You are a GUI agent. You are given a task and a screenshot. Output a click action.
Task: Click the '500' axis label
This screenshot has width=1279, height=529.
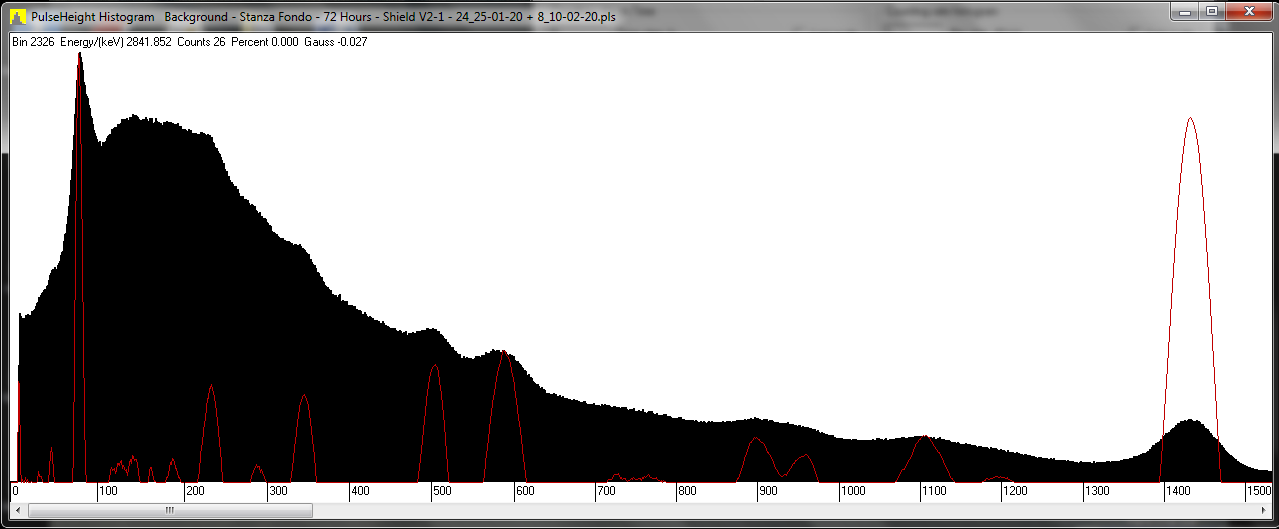tap(443, 491)
